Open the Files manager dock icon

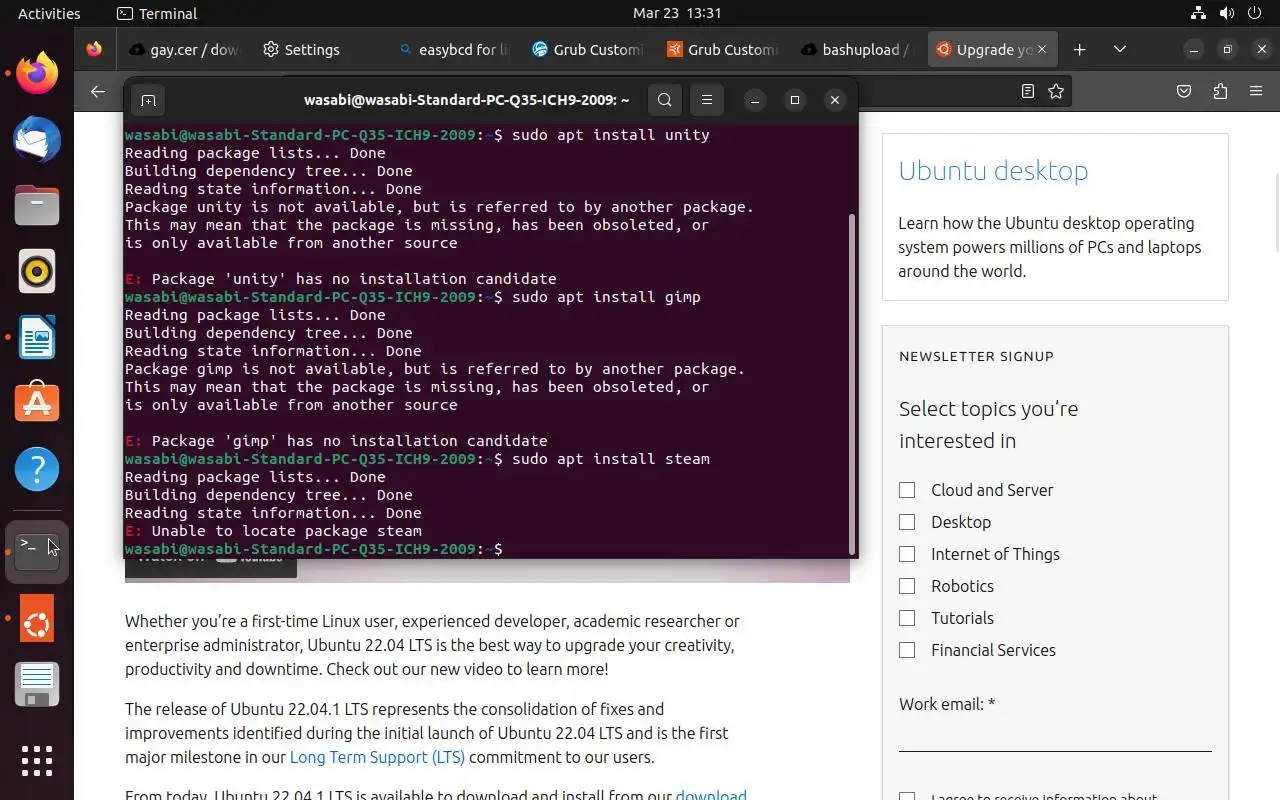[x=37, y=205]
